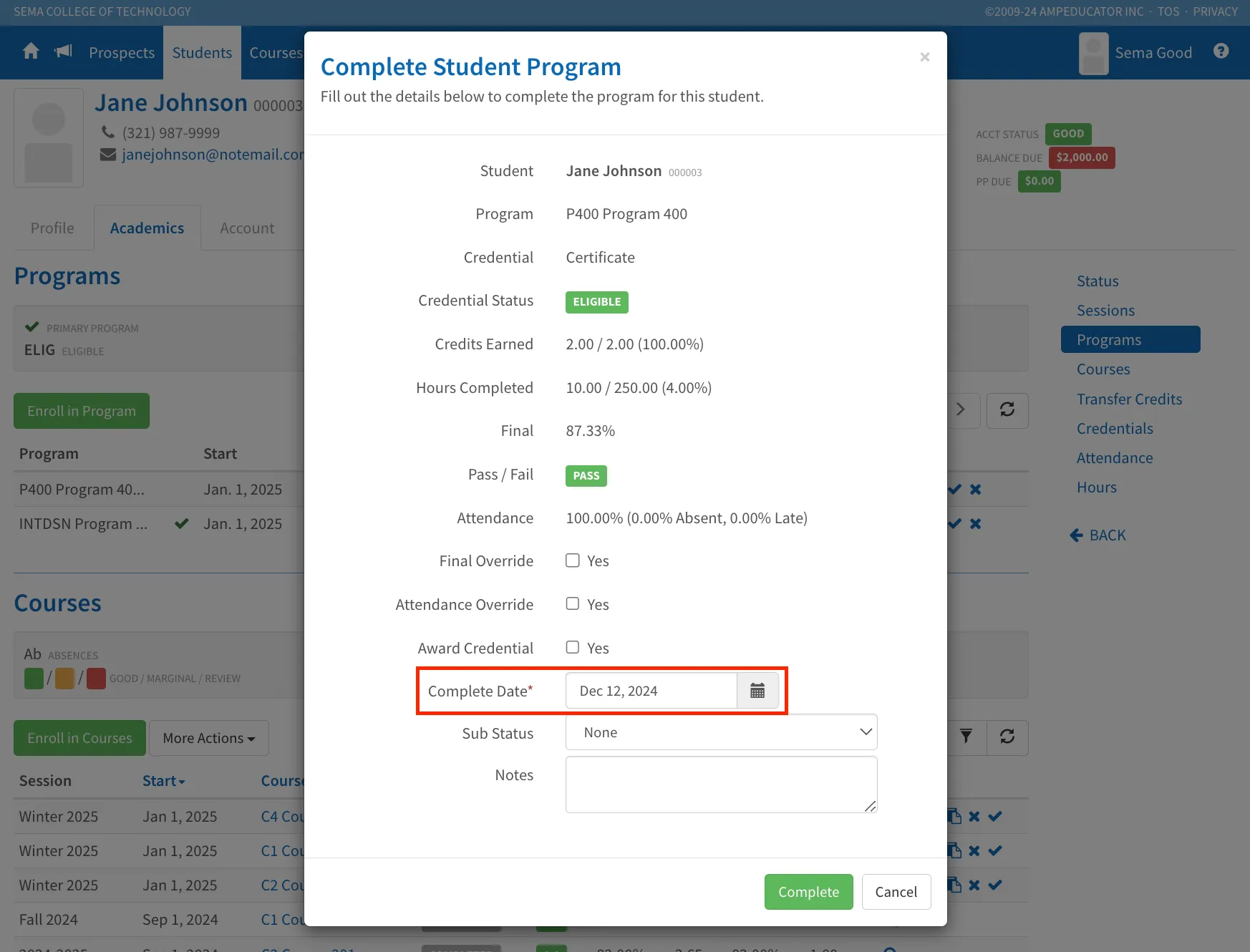This screenshot has width=1250, height=952.
Task: Refresh the programs list
Action: [1007, 410]
